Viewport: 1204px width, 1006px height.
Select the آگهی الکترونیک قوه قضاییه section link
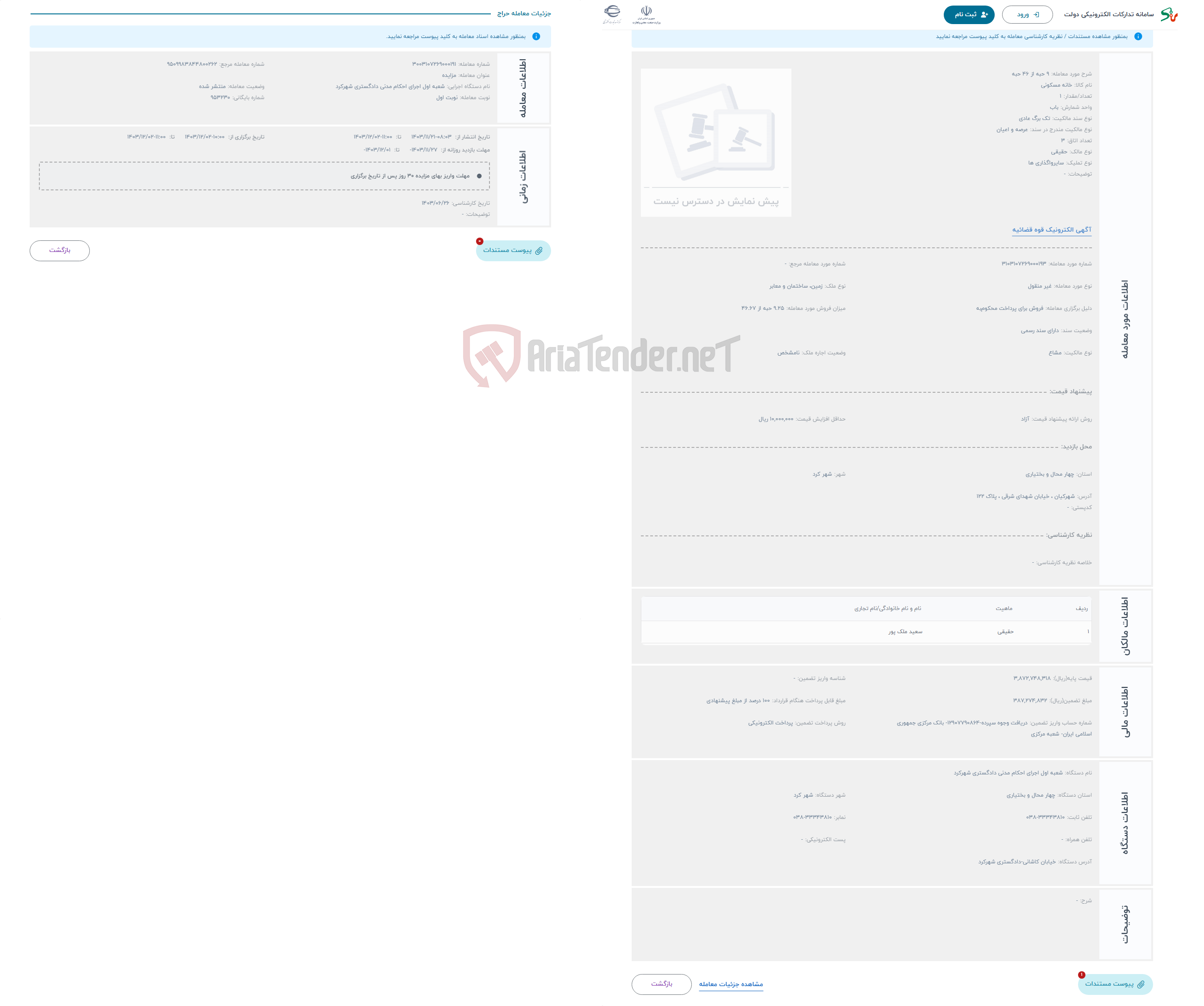click(1053, 231)
